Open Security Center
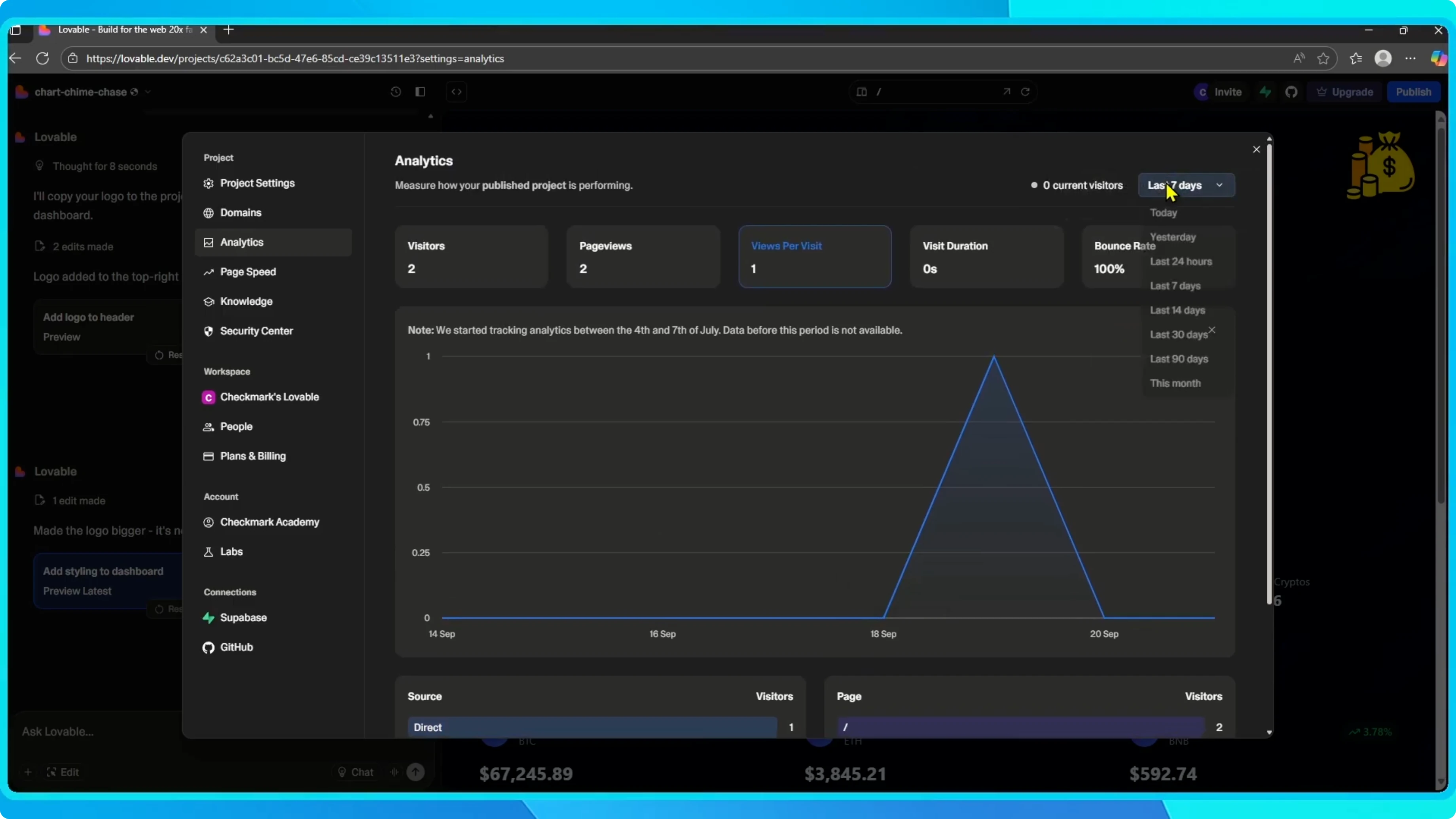The width and height of the screenshot is (1456, 819). (273, 331)
